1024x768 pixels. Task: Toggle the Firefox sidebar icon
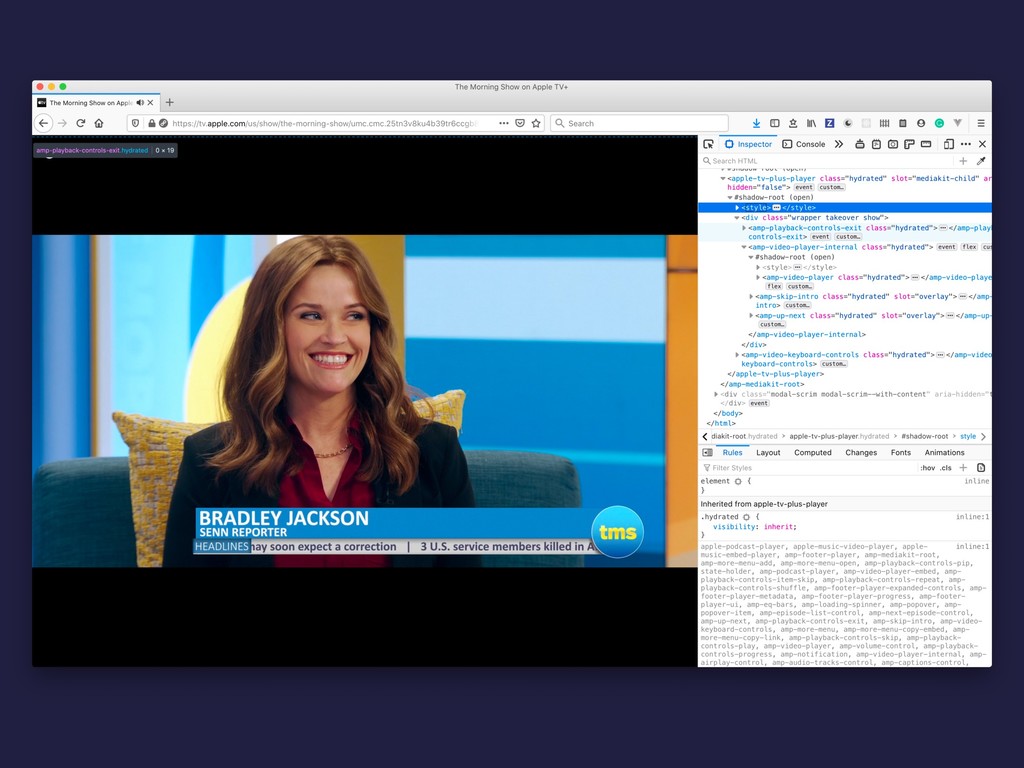(x=775, y=123)
